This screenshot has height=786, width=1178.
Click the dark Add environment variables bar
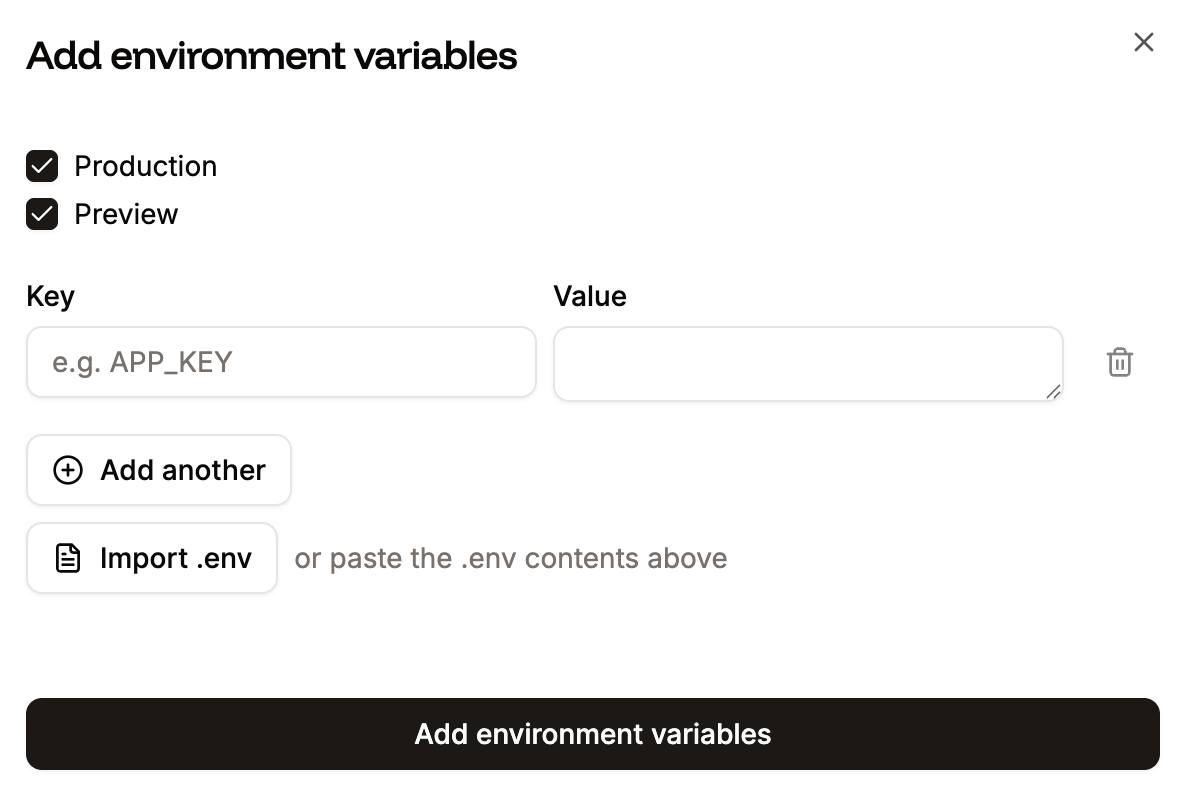592,734
